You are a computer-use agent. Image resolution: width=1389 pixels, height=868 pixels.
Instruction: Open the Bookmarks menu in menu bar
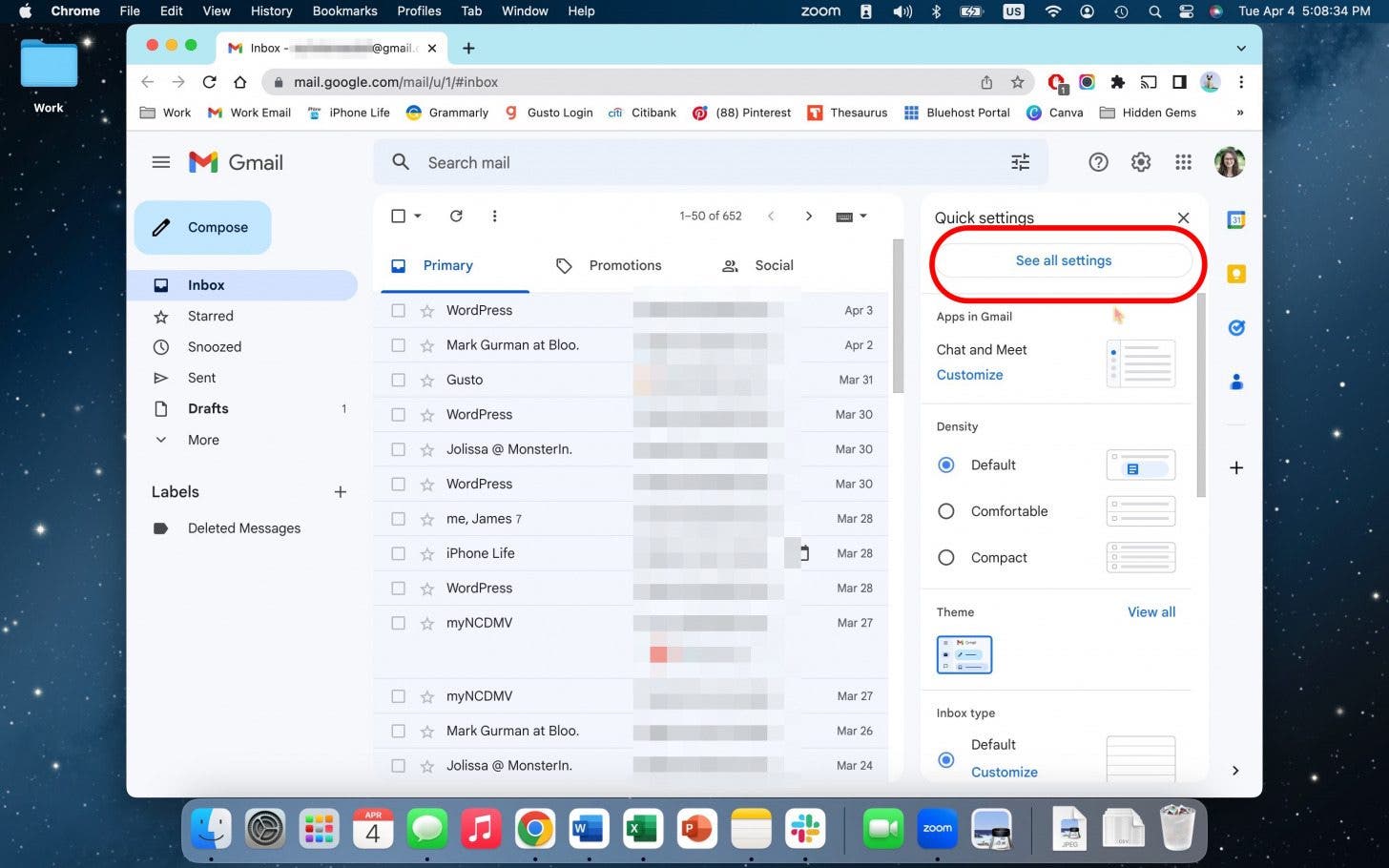click(x=344, y=11)
